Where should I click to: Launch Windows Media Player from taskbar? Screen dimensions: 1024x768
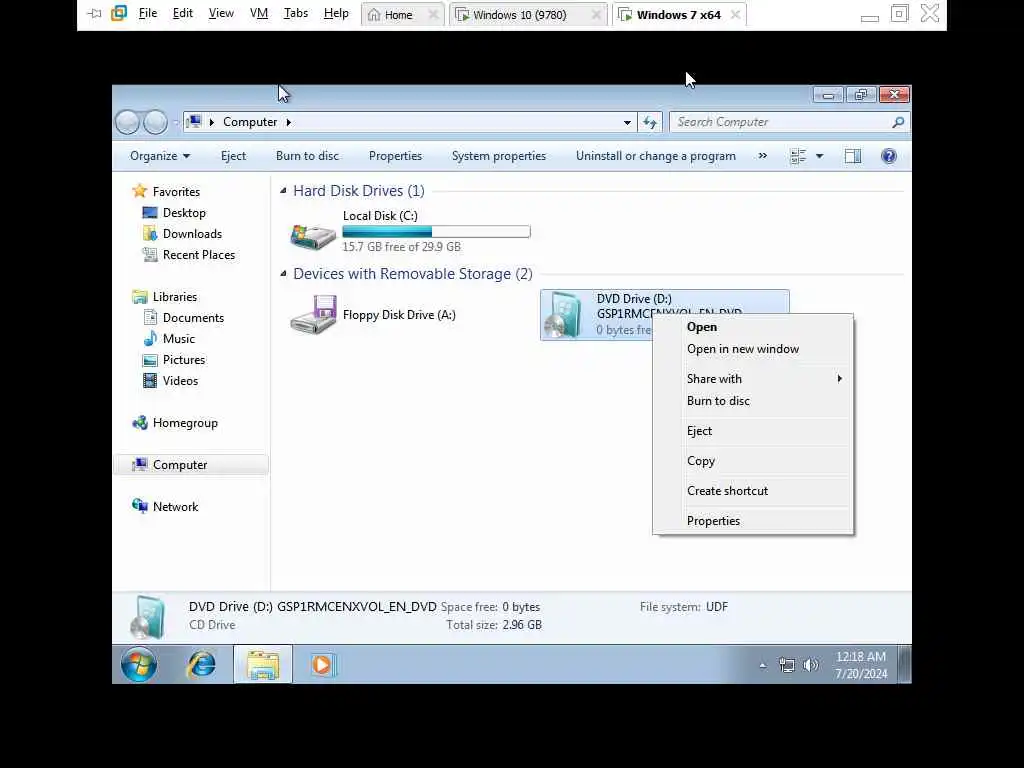[322, 665]
